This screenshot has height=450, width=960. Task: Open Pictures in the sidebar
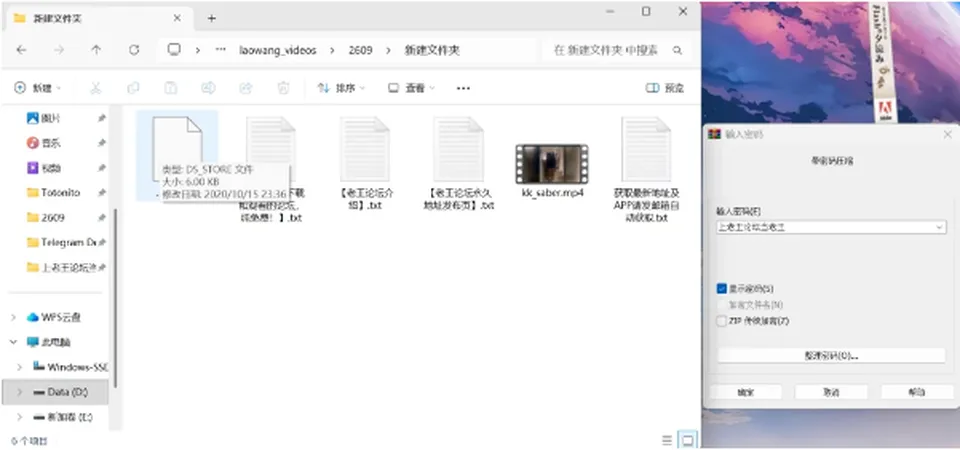pyautogui.click(x=51, y=118)
